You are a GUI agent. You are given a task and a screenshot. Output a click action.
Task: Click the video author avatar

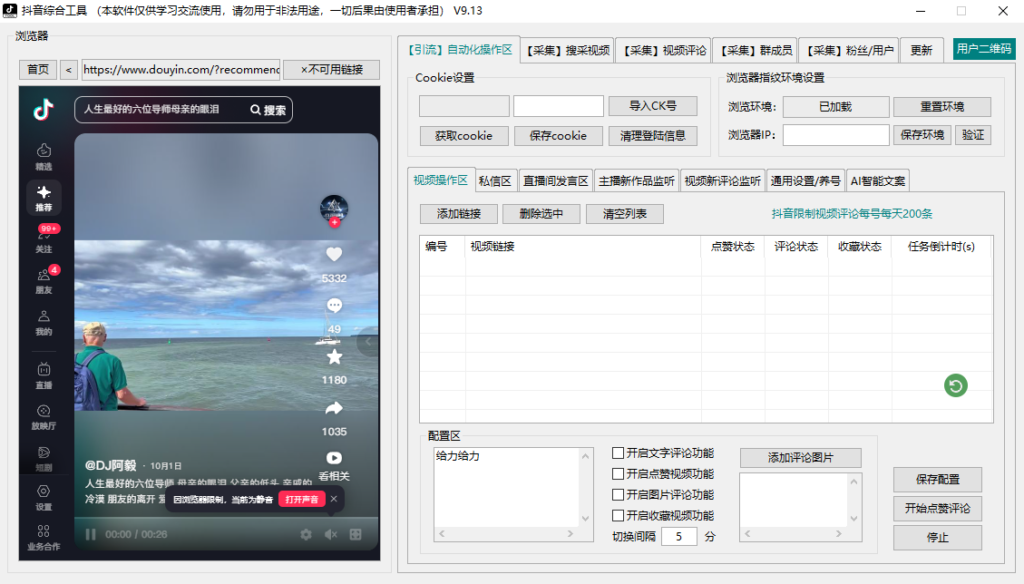[334, 209]
